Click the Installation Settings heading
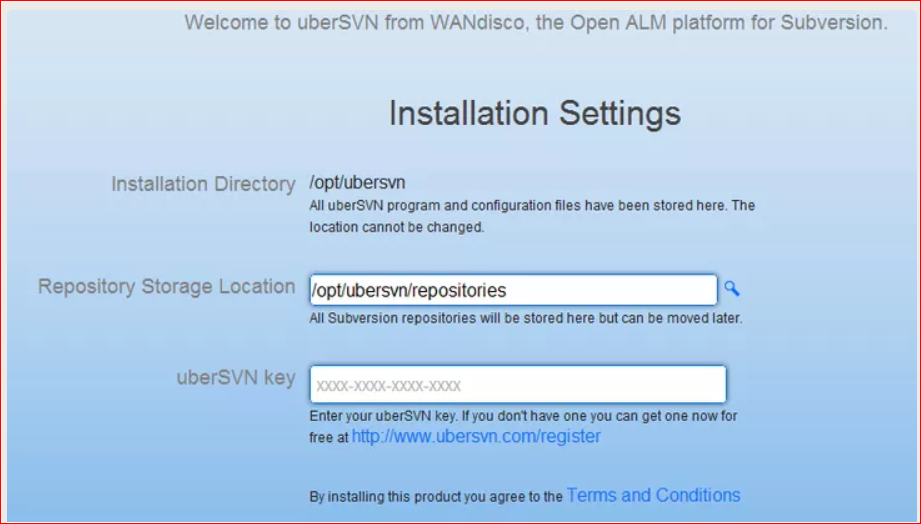 (x=535, y=113)
